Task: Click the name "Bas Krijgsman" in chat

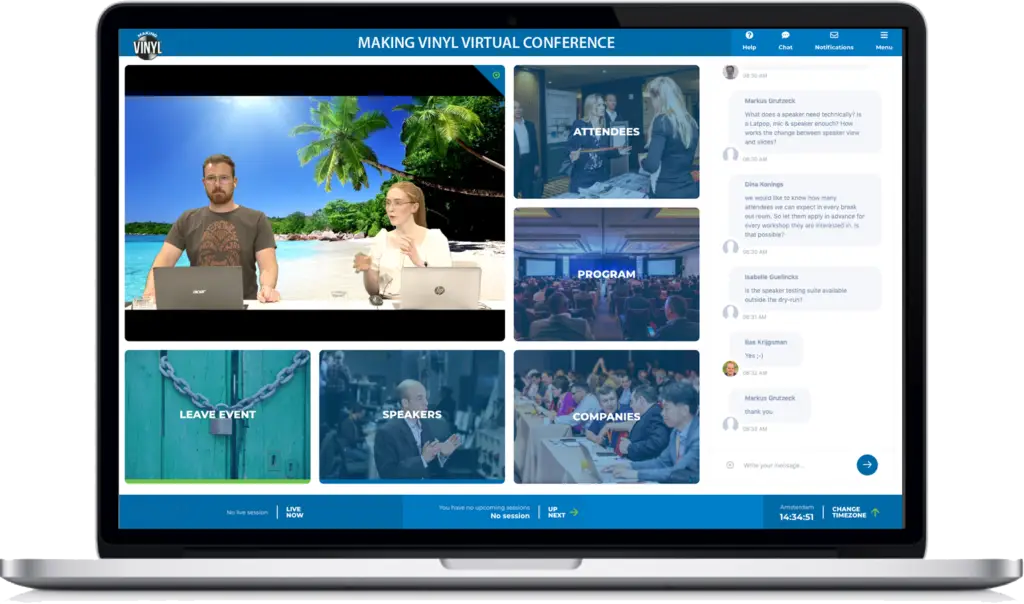Action: (765, 342)
